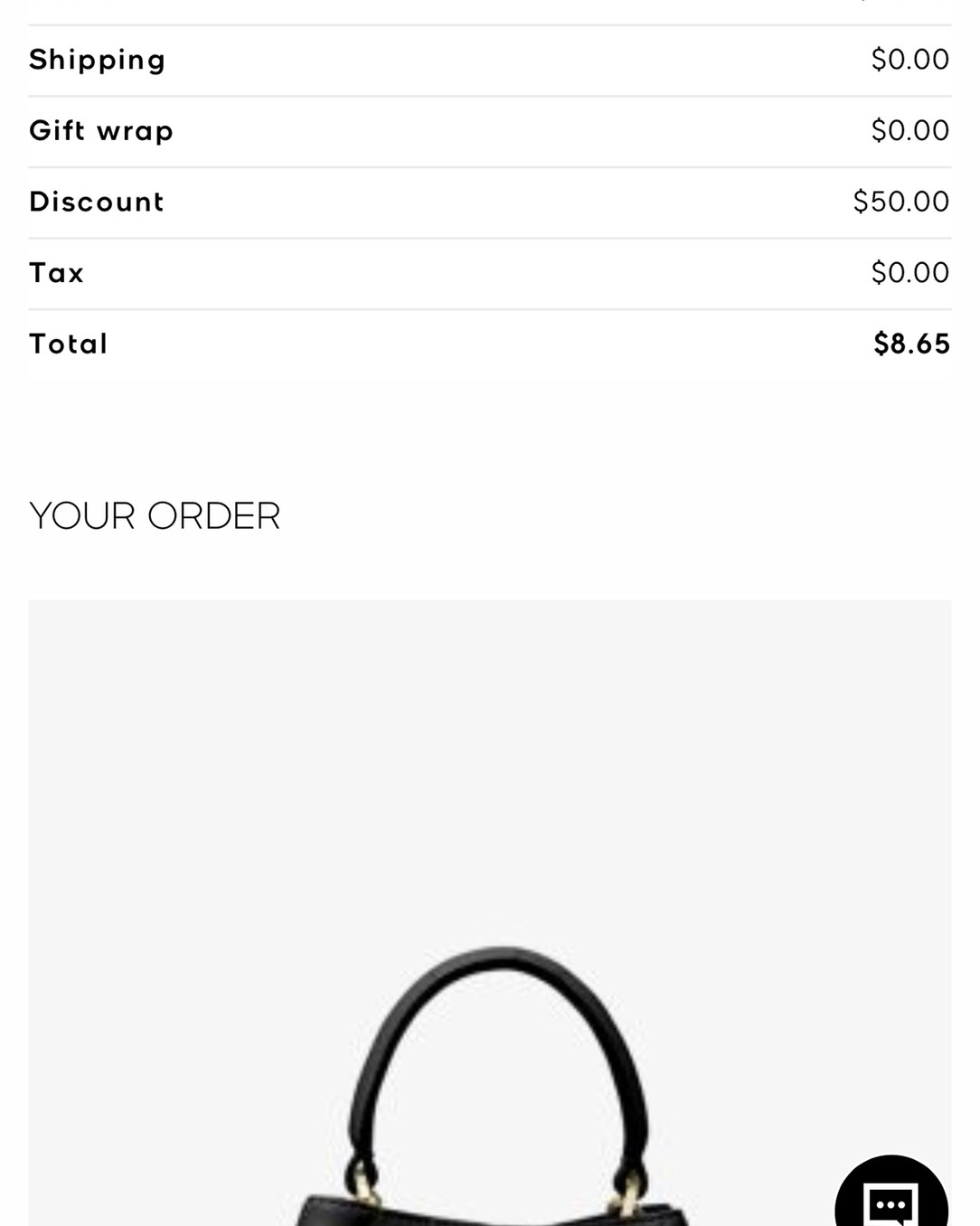Click the YOUR ORDER heading
The width and height of the screenshot is (980, 1226).
point(155,515)
